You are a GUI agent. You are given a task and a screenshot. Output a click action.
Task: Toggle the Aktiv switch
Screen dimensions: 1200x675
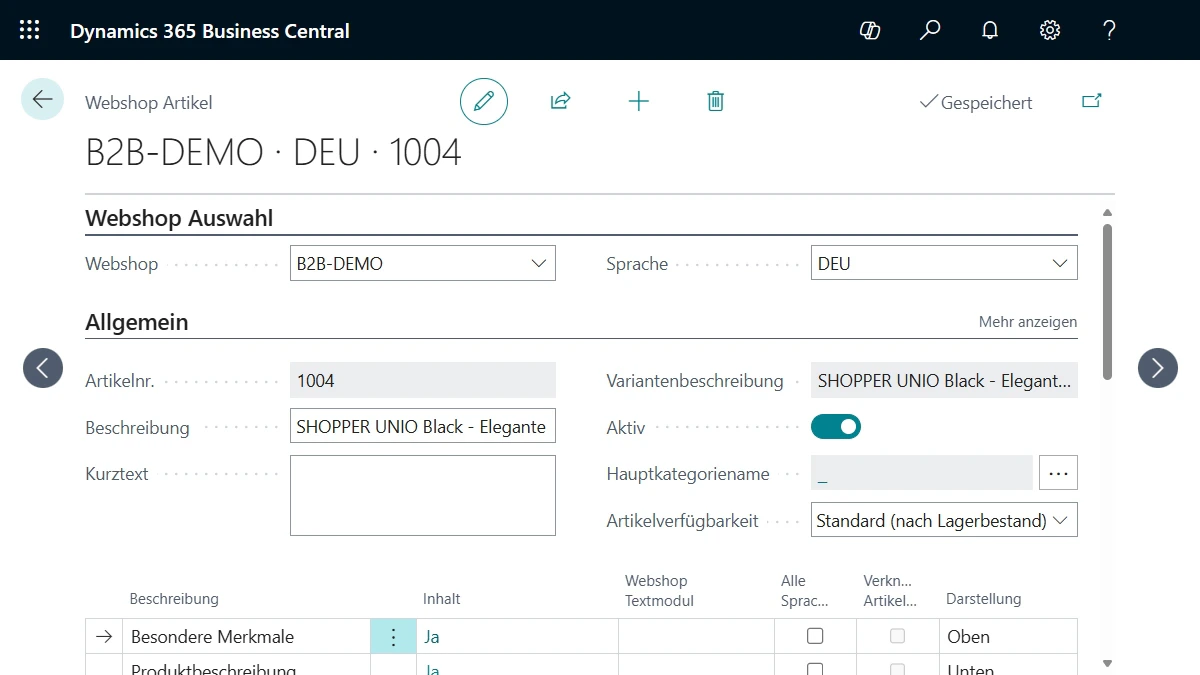coord(836,427)
